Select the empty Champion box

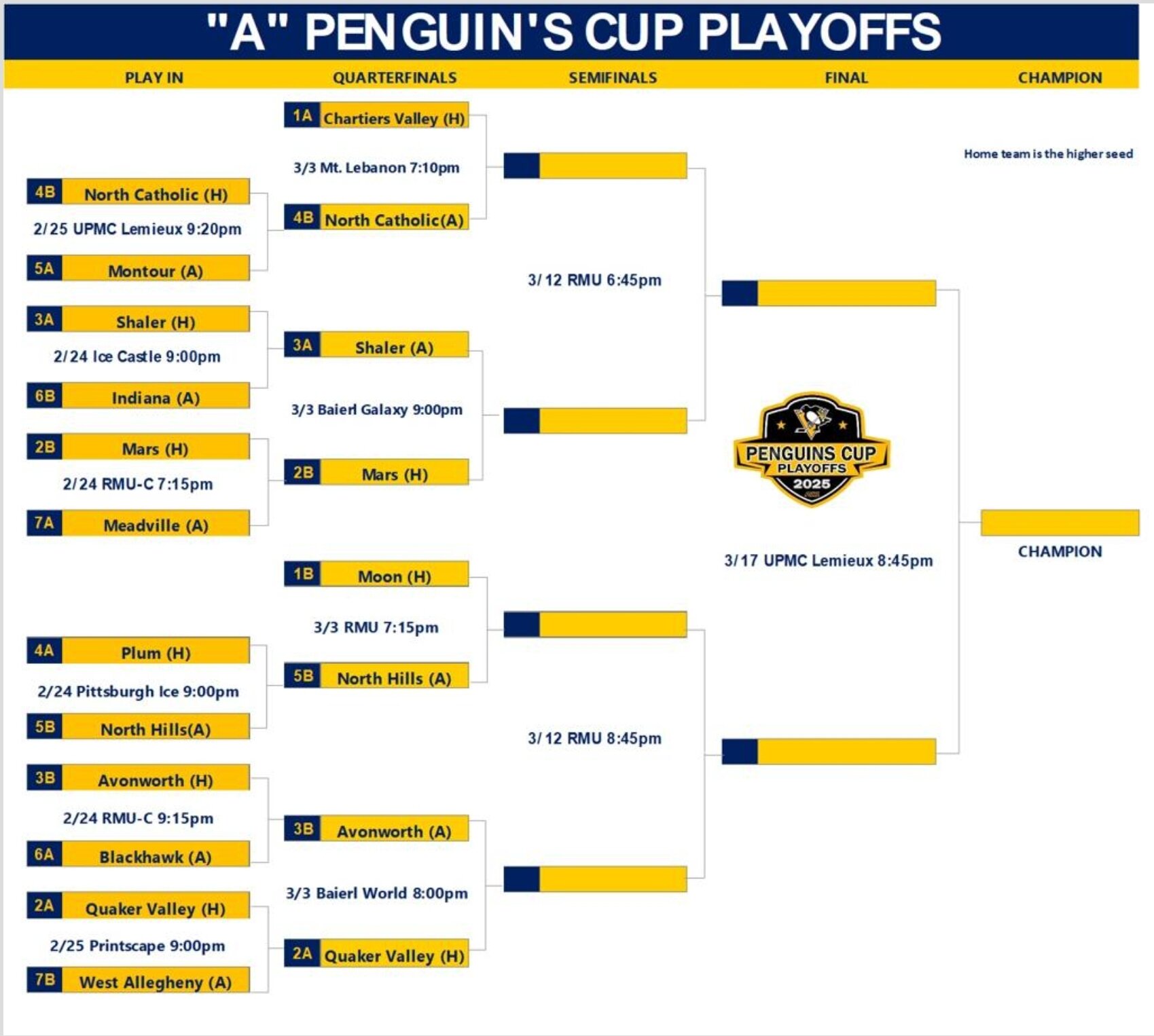coord(1060,523)
